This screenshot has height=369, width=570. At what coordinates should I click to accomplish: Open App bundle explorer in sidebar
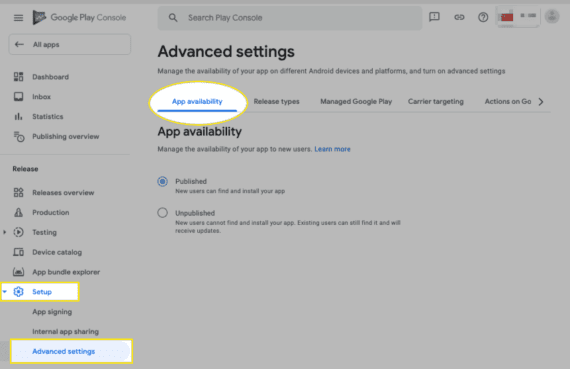point(66,272)
